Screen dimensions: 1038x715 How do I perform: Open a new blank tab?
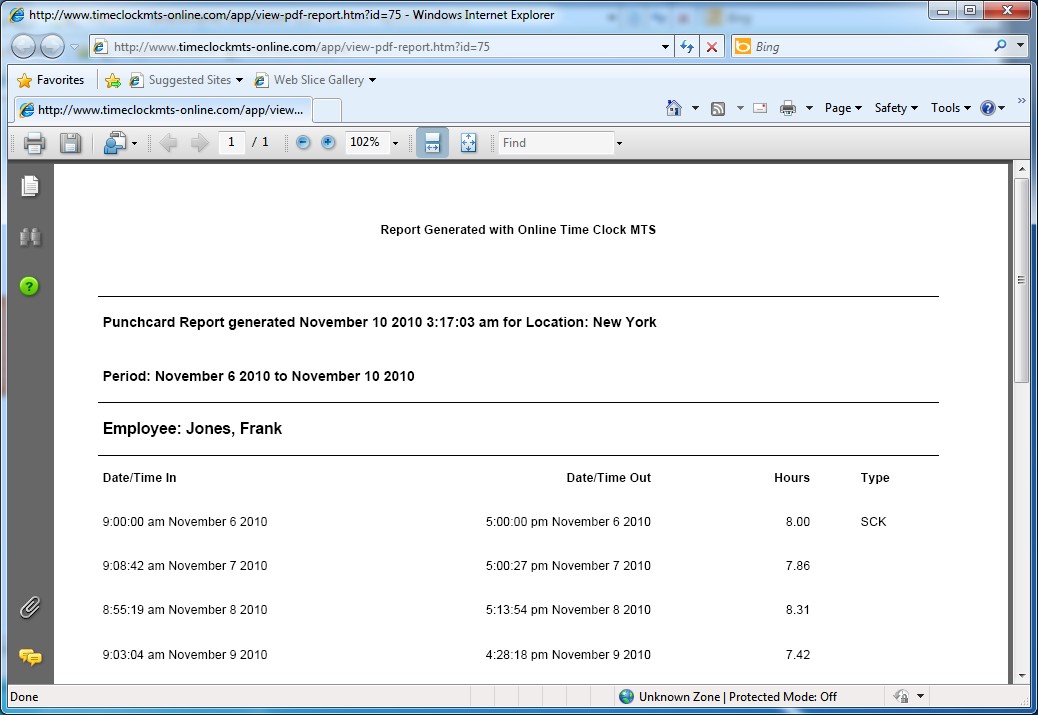[326, 110]
